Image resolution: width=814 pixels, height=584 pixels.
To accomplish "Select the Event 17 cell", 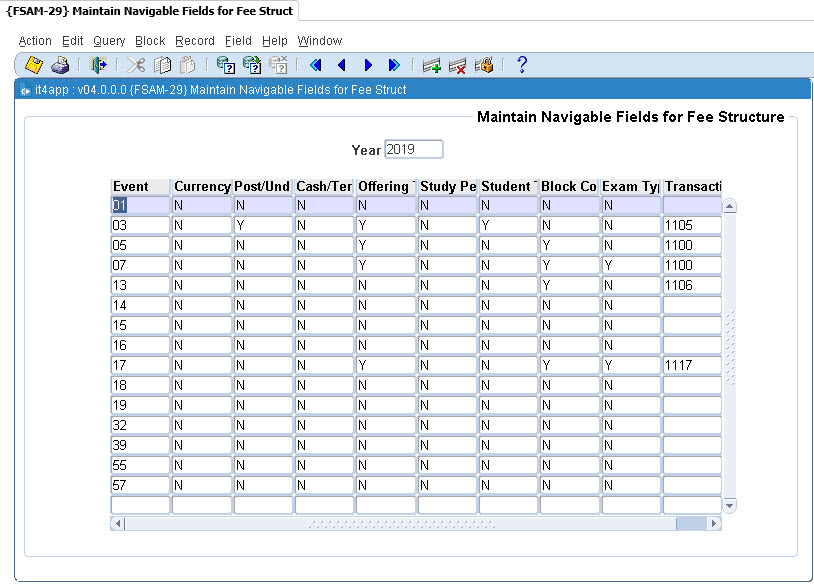I will click(140, 365).
